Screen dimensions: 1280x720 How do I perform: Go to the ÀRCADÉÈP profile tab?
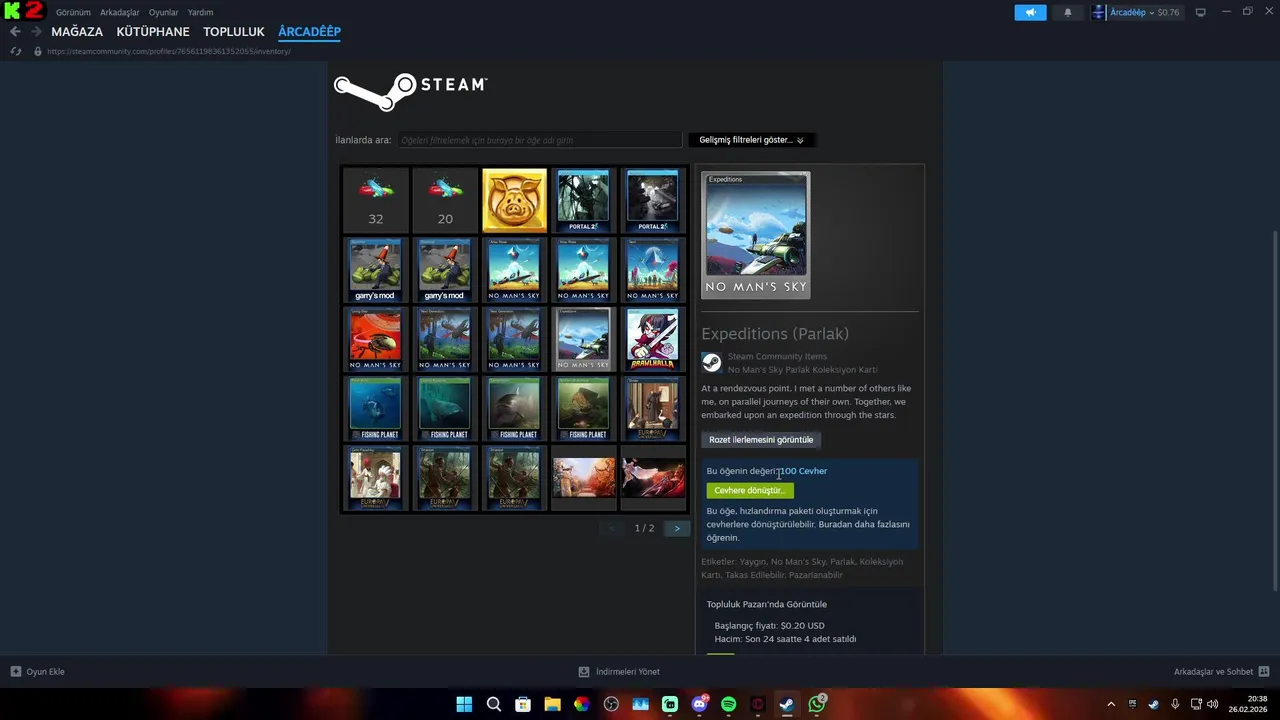(310, 32)
